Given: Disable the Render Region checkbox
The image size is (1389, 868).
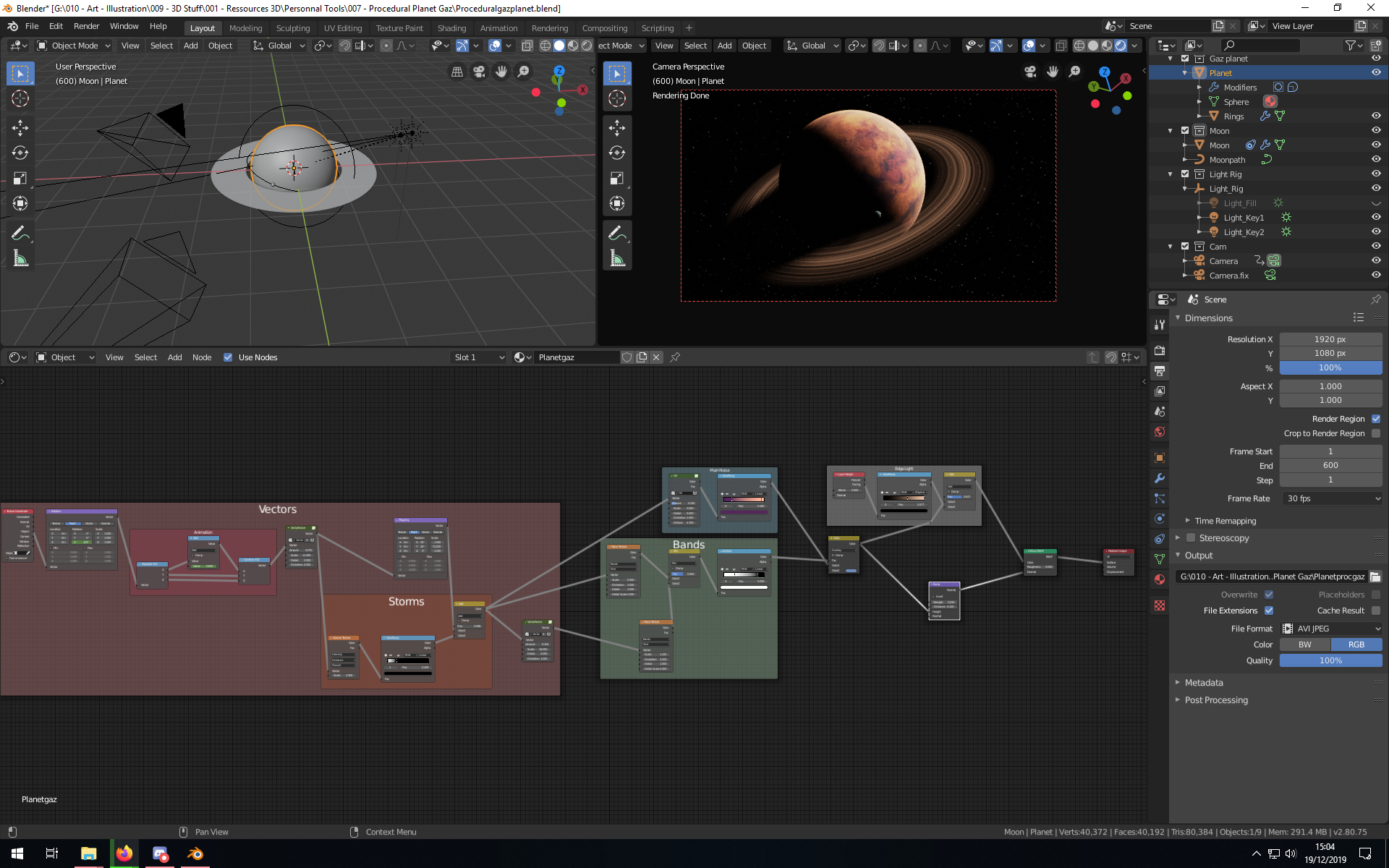Looking at the screenshot, I should 1375,419.
